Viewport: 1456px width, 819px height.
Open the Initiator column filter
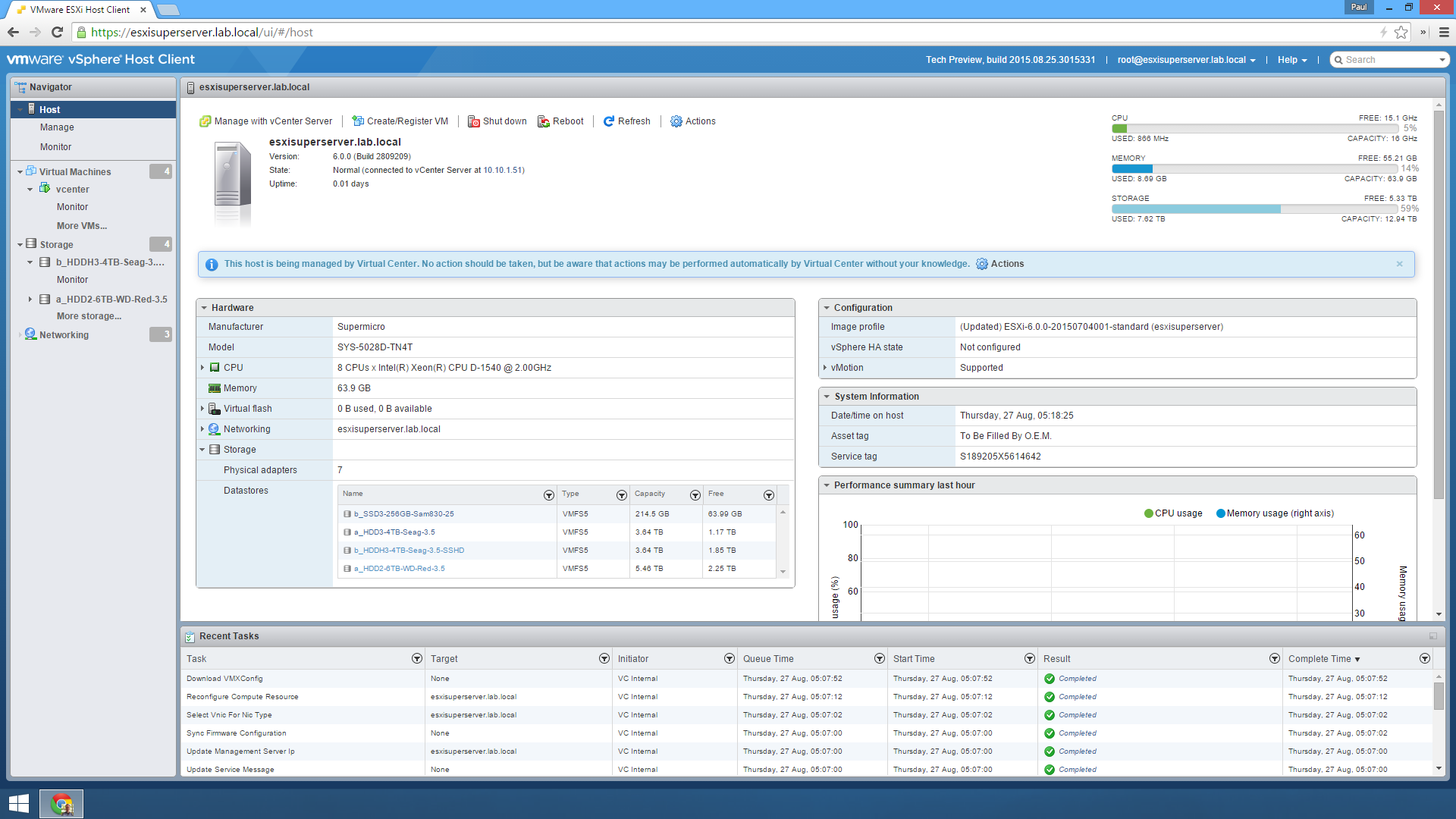point(730,659)
